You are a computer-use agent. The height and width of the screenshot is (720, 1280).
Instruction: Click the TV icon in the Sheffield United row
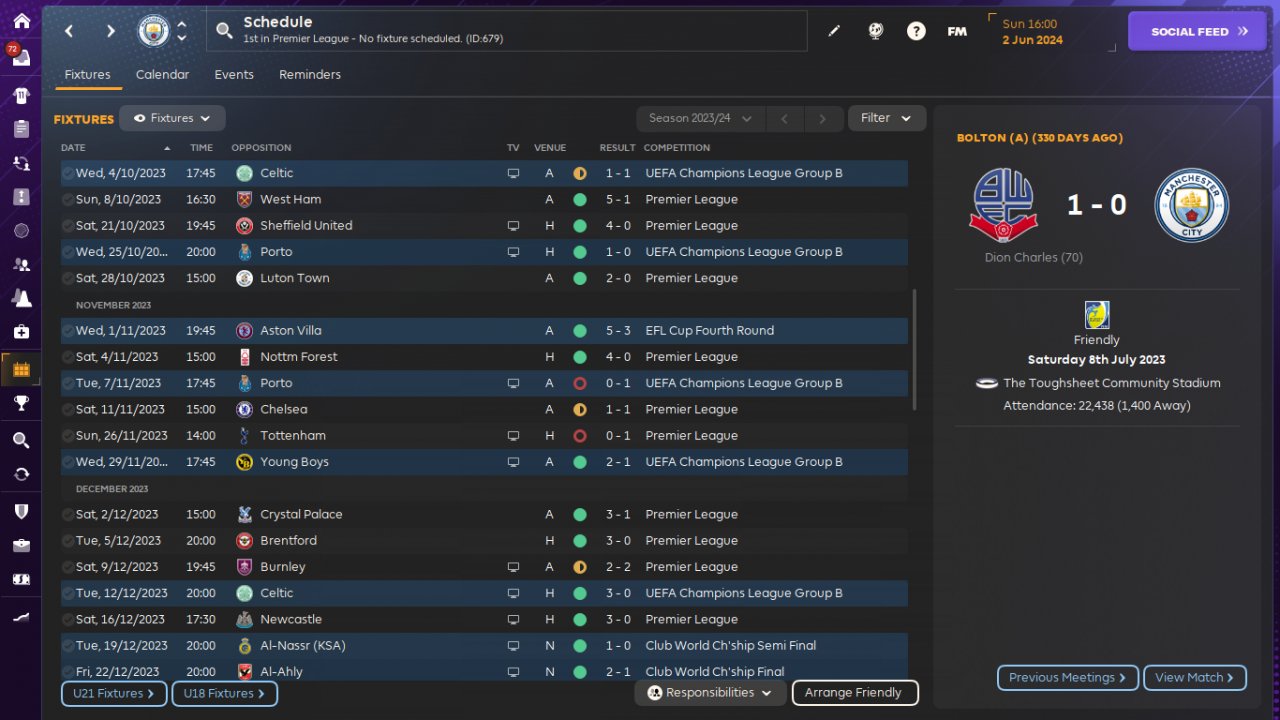[x=513, y=226]
